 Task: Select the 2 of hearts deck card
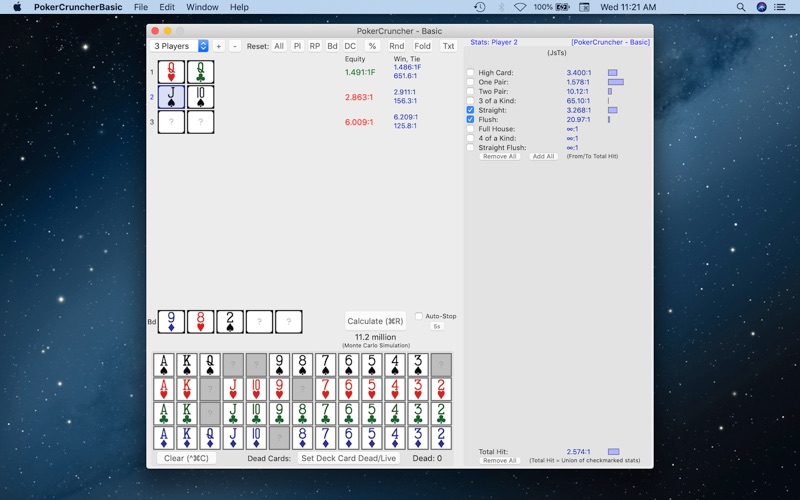(441, 389)
